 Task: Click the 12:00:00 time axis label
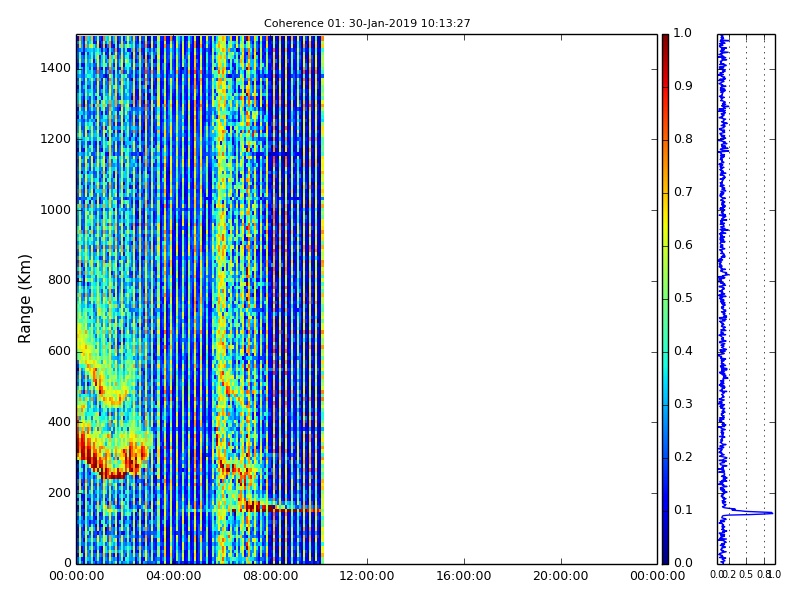click(367, 577)
